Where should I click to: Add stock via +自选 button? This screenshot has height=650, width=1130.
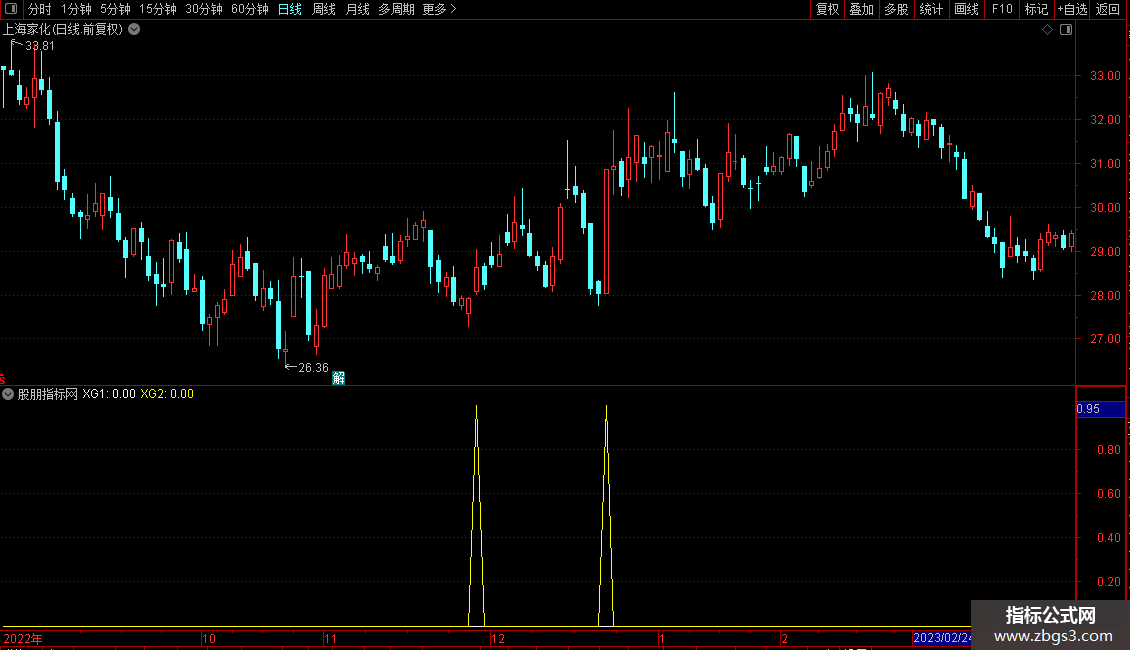1072,9
